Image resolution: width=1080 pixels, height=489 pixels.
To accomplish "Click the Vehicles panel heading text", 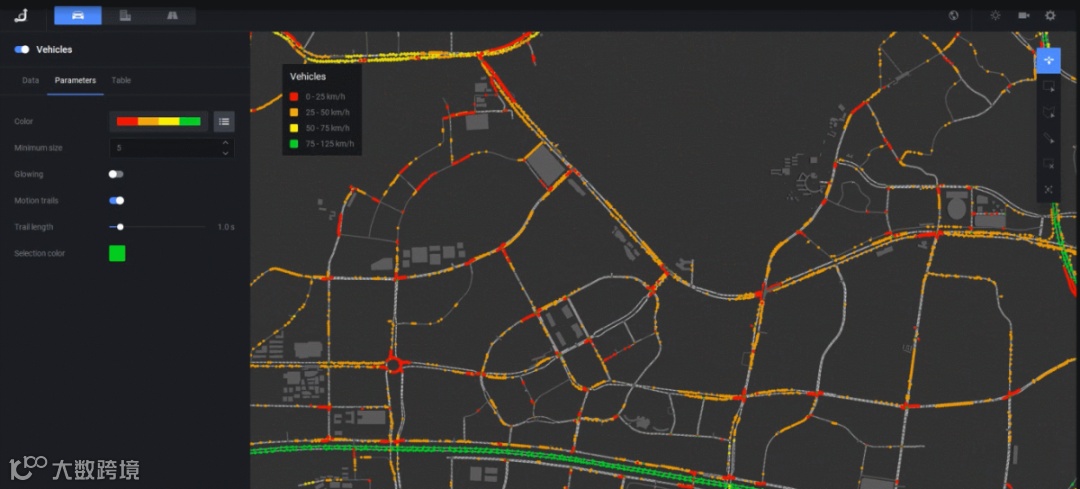I will pyautogui.click(x=54, y=50).
